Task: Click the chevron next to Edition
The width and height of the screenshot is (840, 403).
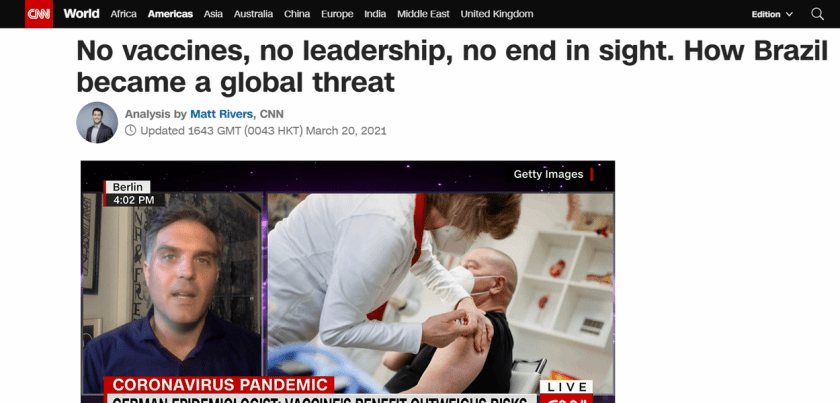Action: point(789,14)
